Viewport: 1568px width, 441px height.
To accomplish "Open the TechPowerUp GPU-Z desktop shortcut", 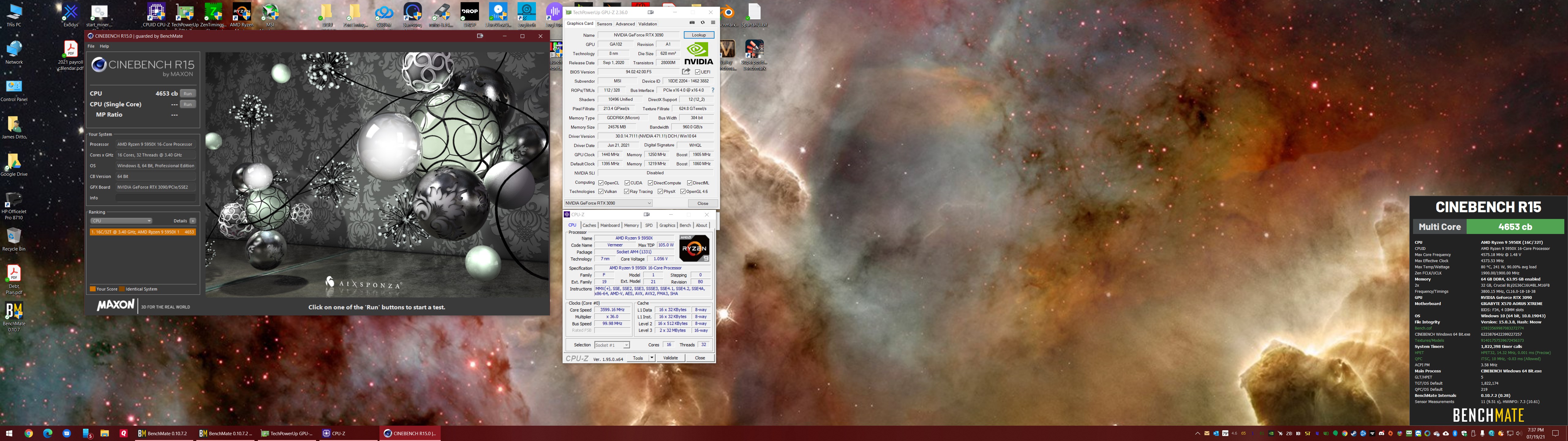I will pyautogui.click(x=184, y=15).
